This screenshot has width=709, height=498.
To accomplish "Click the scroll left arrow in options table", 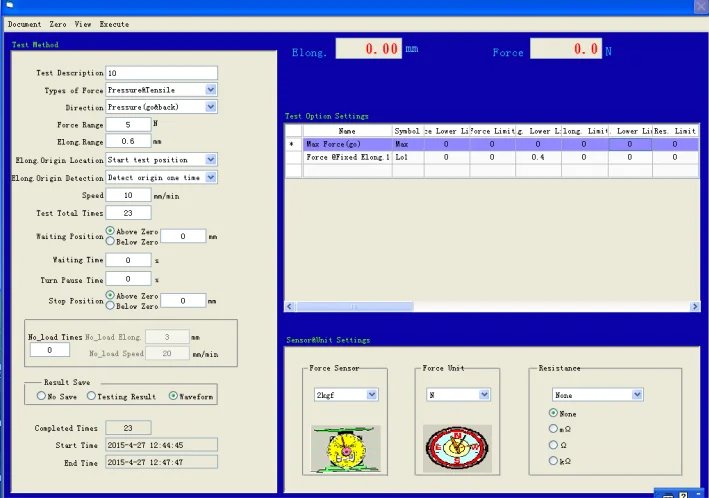I will [290, 307].
